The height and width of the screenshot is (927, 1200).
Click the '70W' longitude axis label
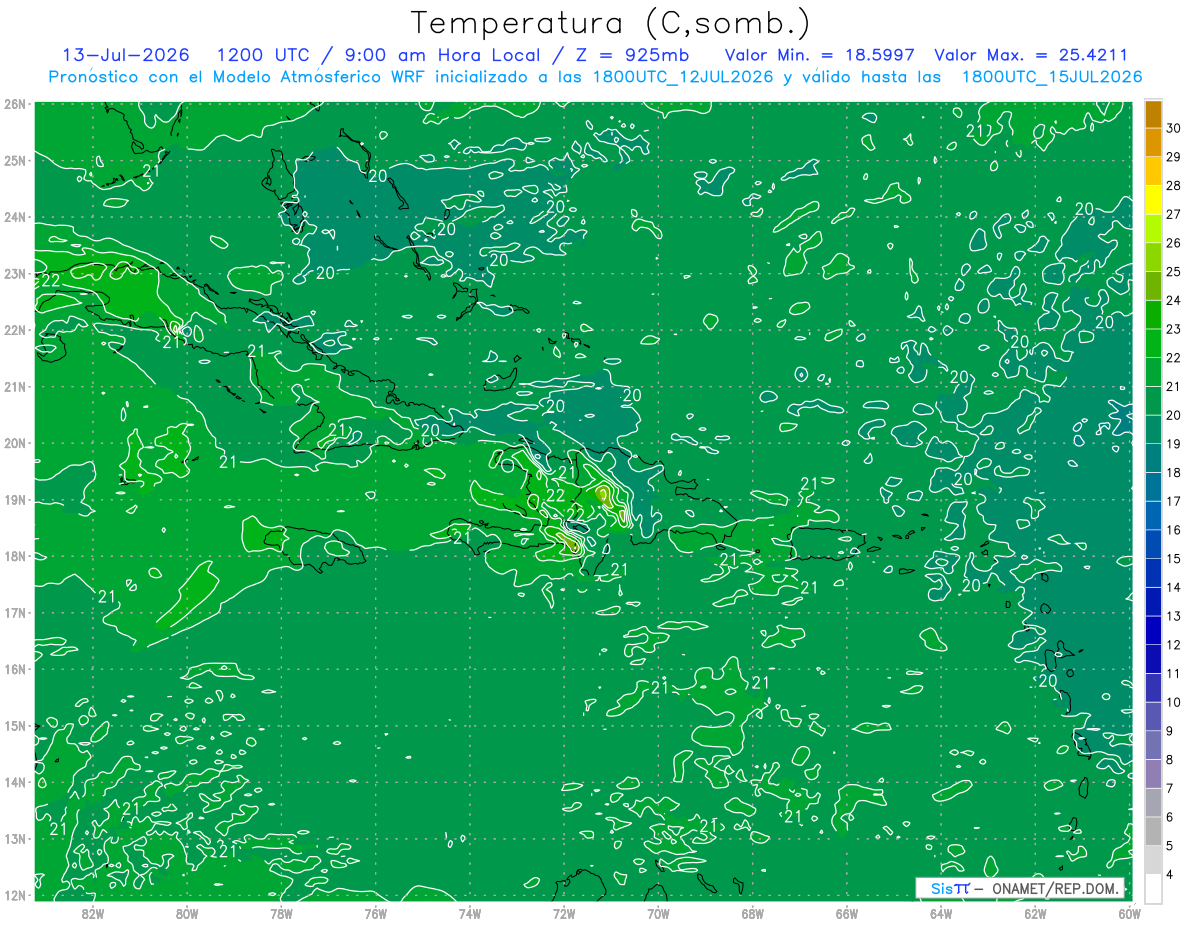(x=658, y=912)
